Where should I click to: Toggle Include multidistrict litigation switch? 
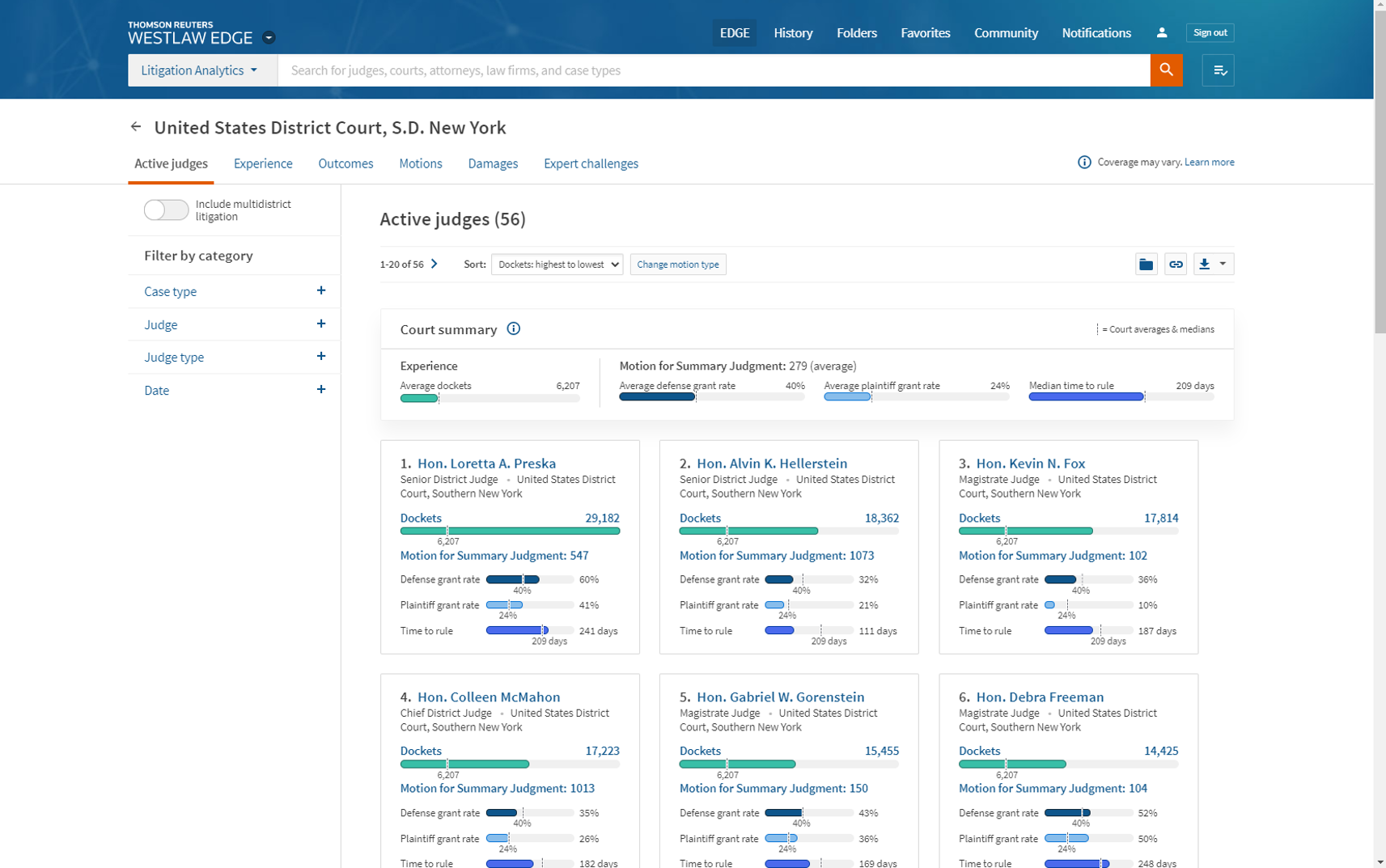tap(166, 210)
